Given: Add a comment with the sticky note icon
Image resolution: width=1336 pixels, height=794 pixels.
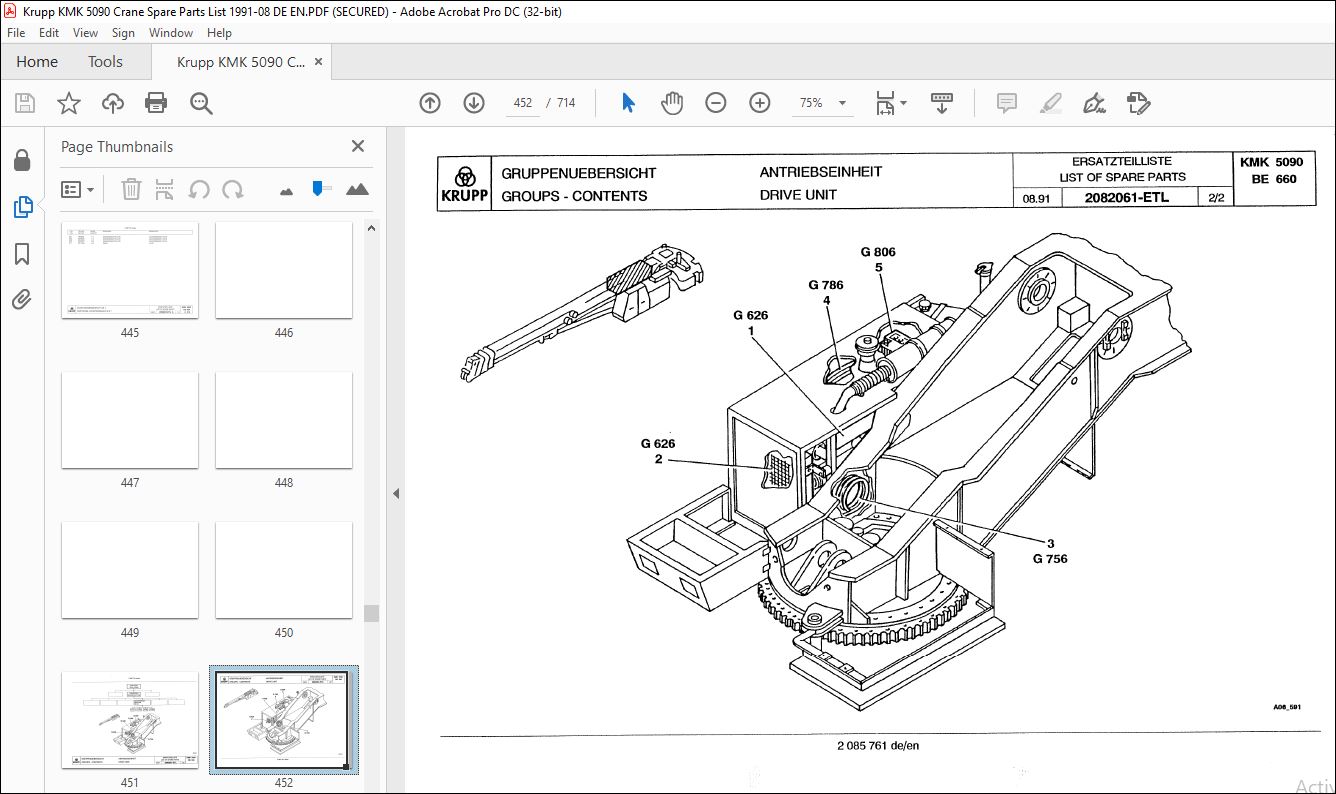Looking at the screenshot, I should coord(1007,102).
